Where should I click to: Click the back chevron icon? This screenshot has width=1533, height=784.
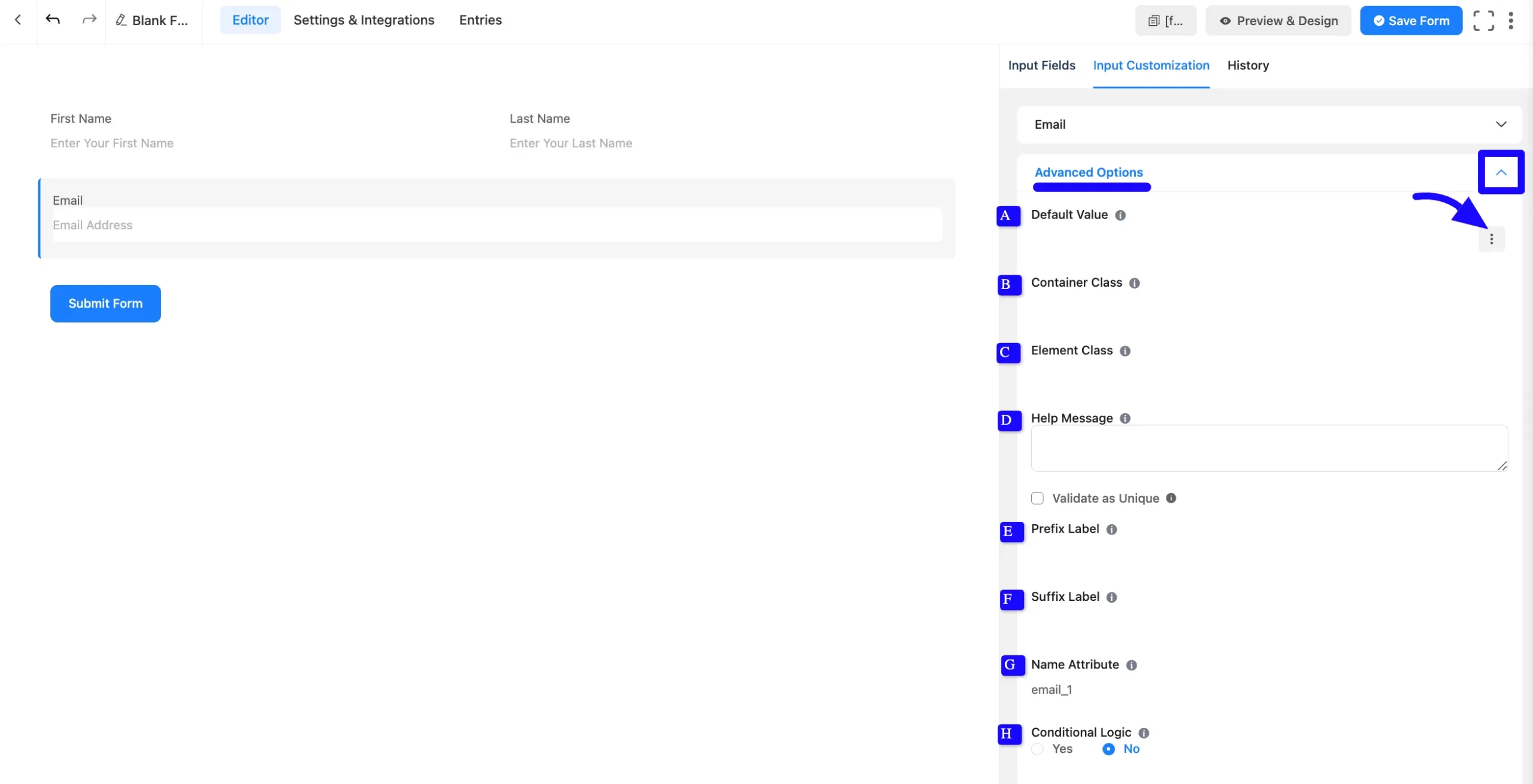click(18, 20)
